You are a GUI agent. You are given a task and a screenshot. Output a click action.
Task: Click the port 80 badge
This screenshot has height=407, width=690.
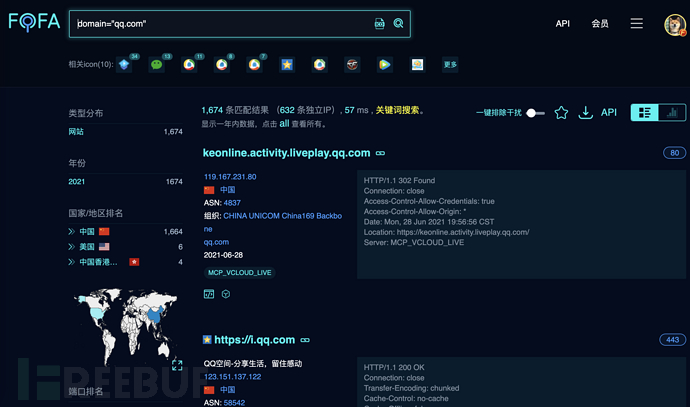[x=674, y=153]
